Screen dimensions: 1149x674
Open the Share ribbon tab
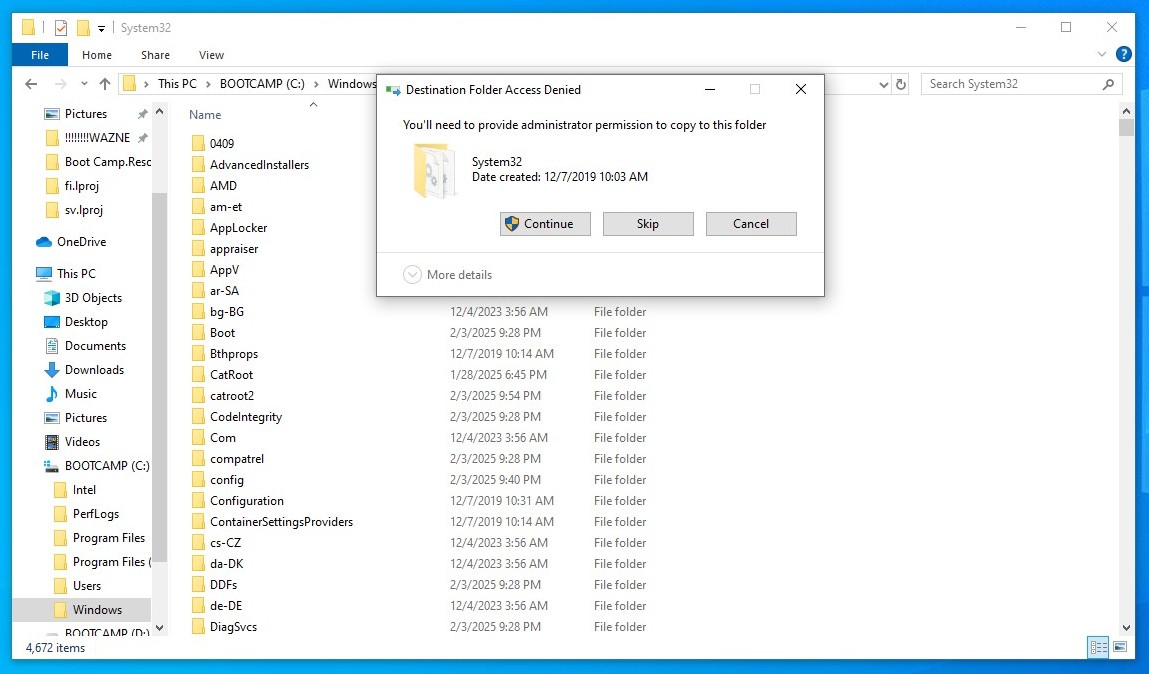[x=155, y=55]
